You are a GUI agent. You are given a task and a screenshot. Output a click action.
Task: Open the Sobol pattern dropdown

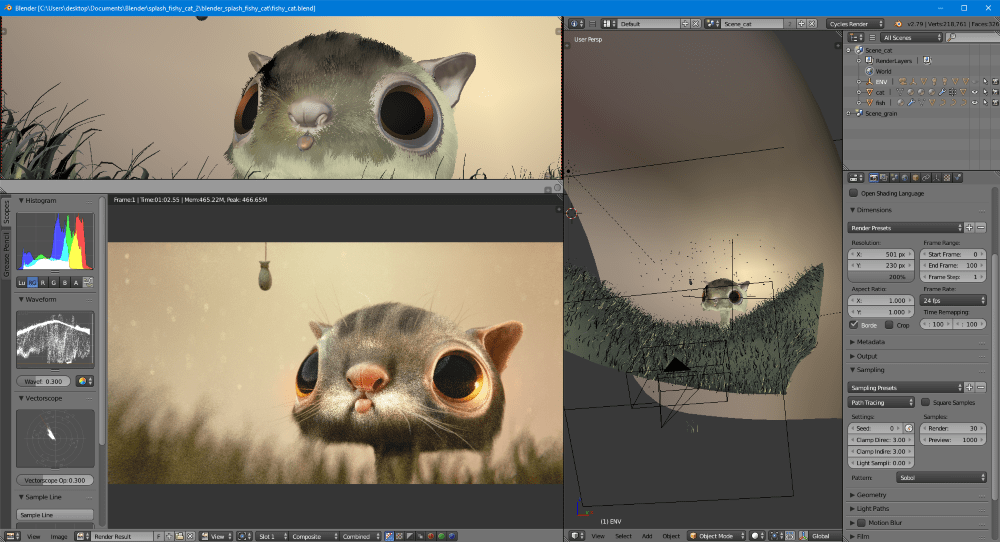[941, 478]
